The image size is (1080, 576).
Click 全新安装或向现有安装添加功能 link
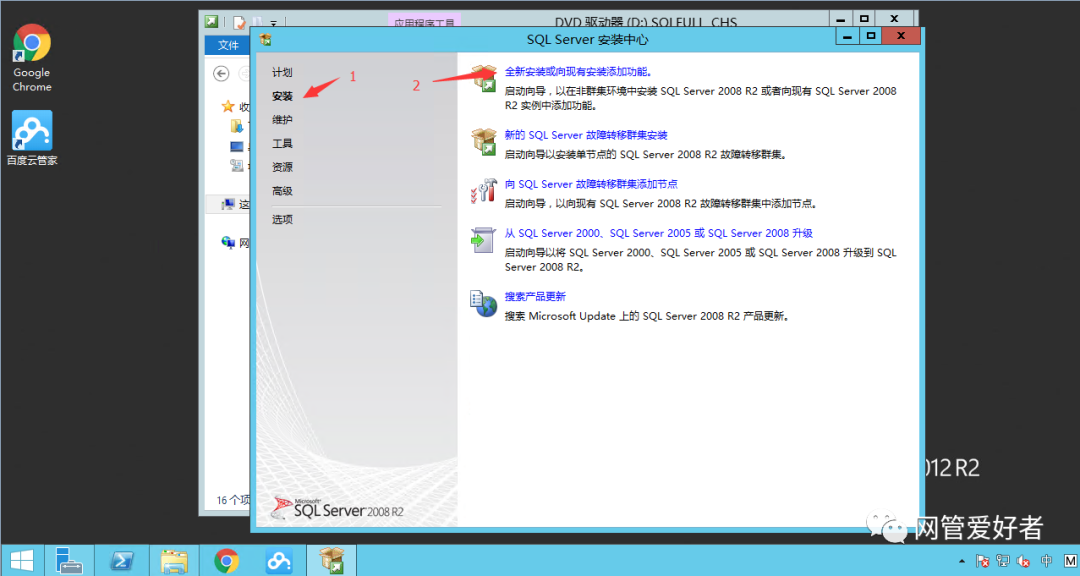(578, 71)
